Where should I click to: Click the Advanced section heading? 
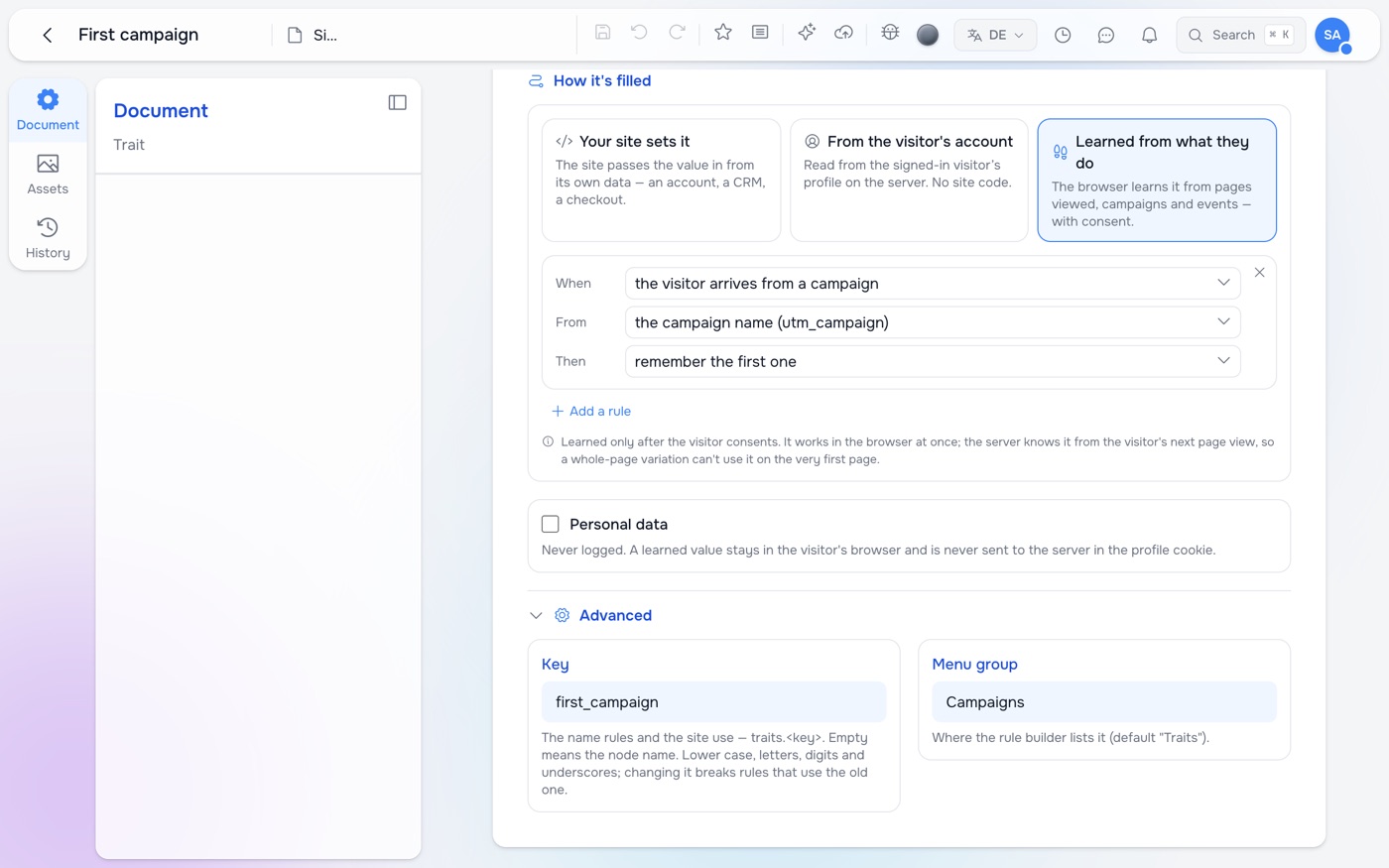[615, 615]
